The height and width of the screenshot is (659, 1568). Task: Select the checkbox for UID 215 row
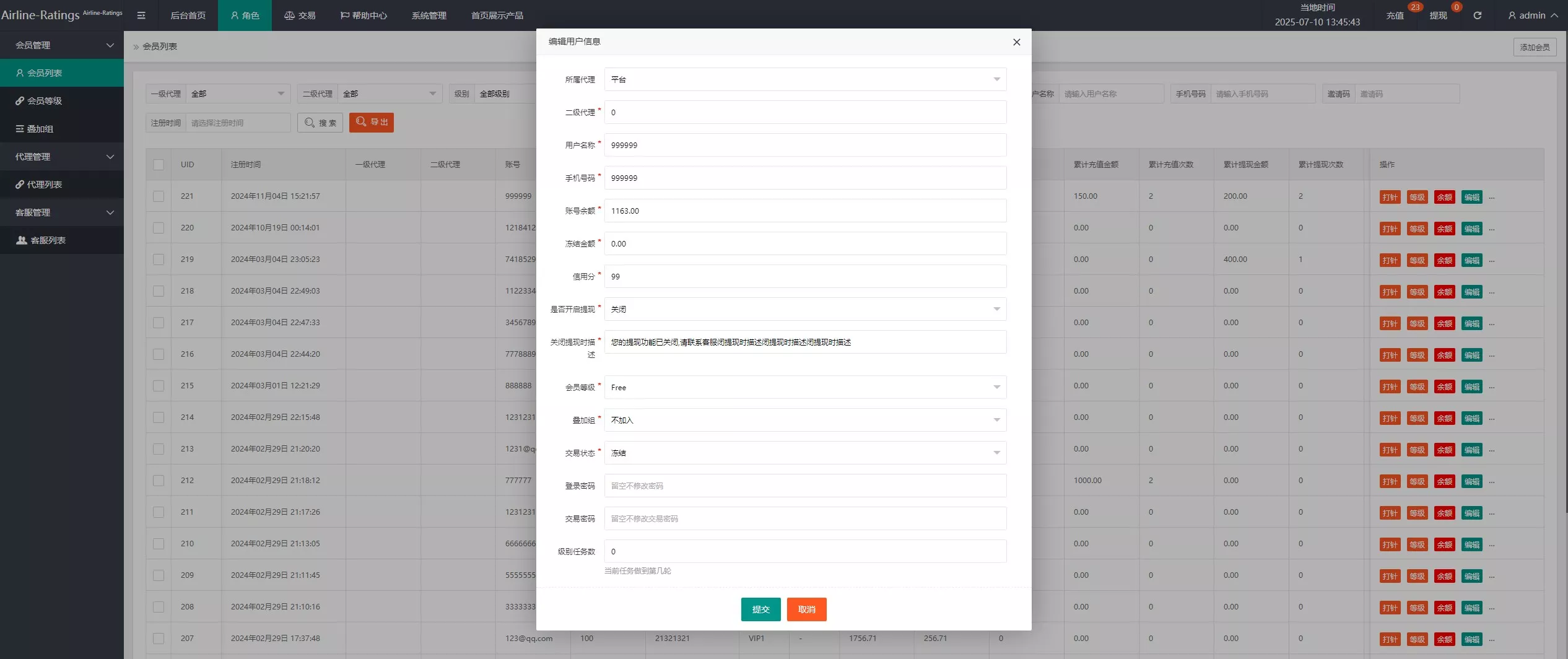tap(159, 386)
